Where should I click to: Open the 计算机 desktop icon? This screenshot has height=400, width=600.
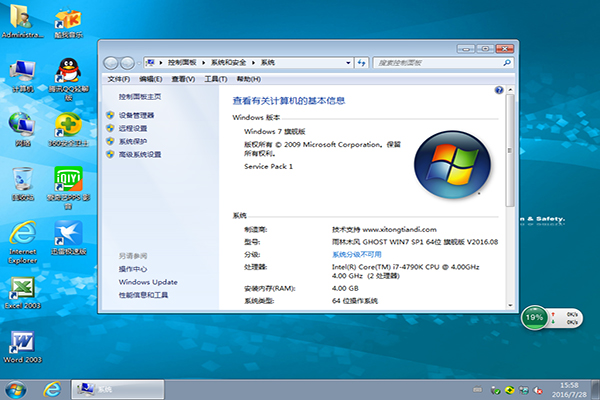point(23,76)
